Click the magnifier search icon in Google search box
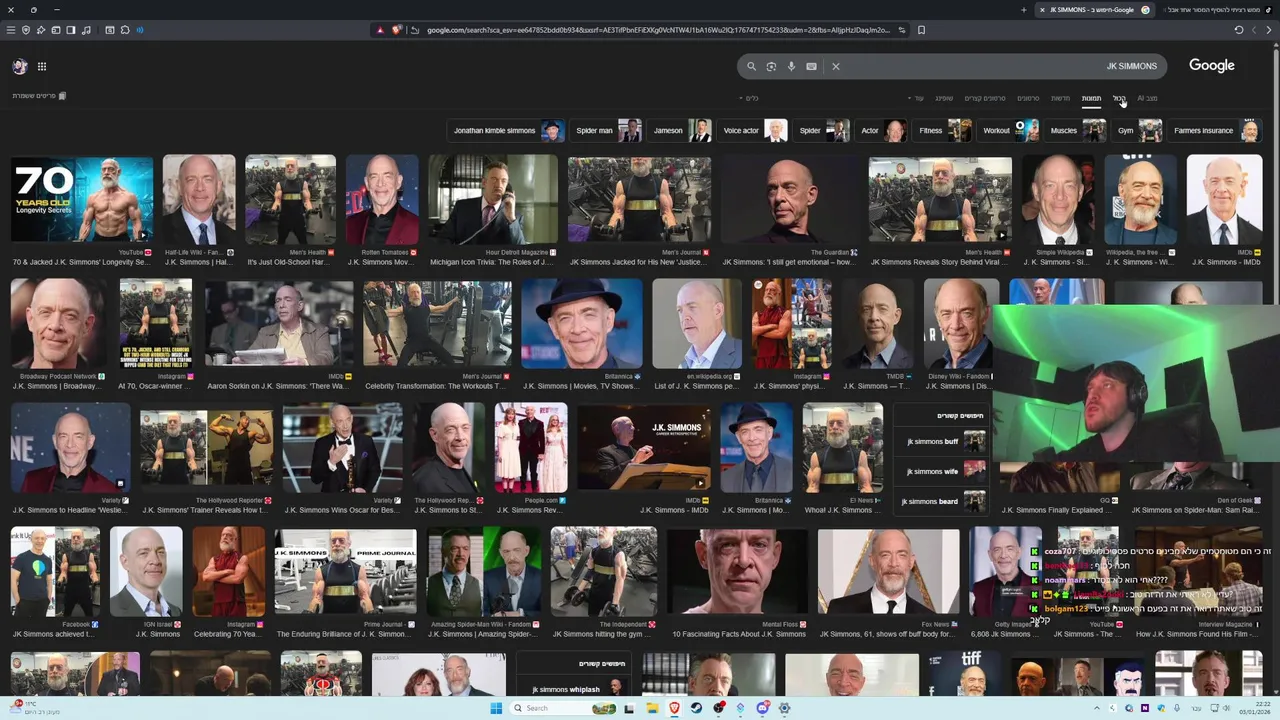Screen dimensions: 1280x720 [x=751, y=66]
